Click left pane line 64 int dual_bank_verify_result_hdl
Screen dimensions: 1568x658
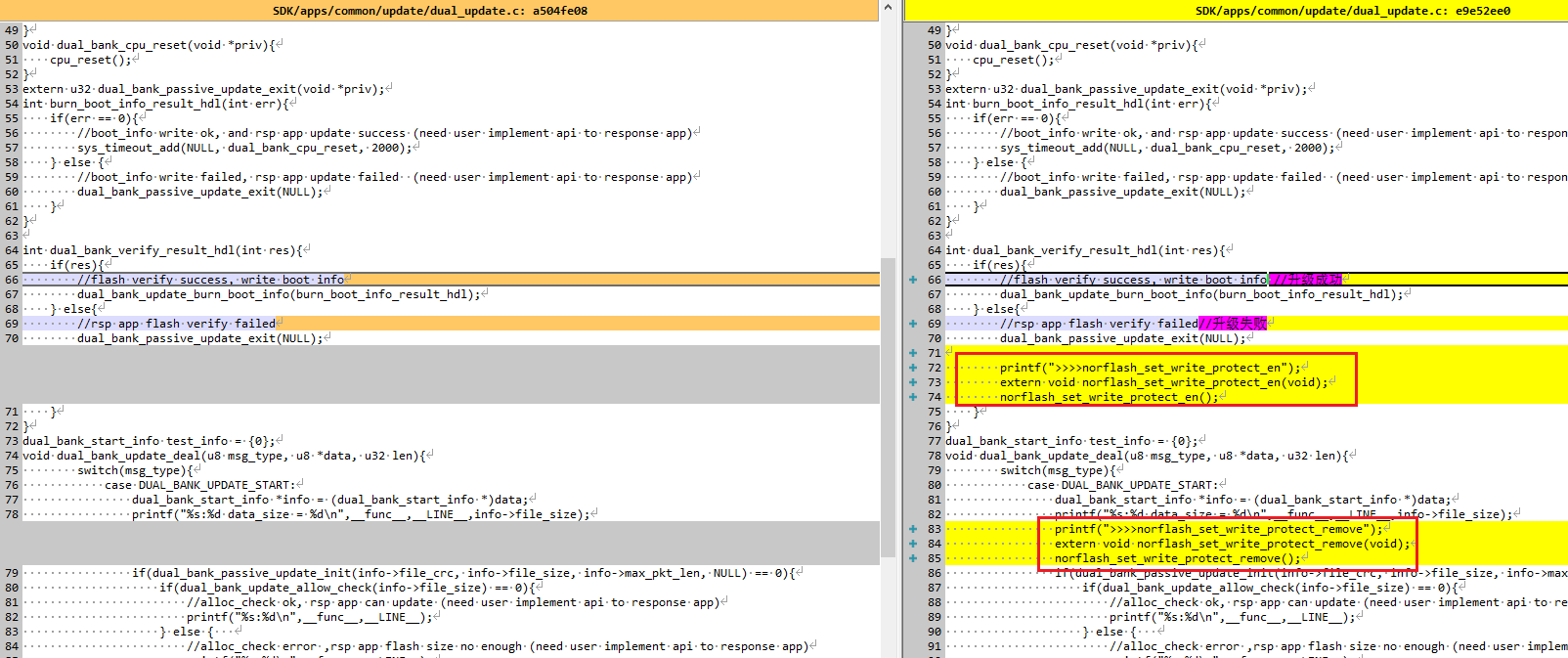point(162,250)
